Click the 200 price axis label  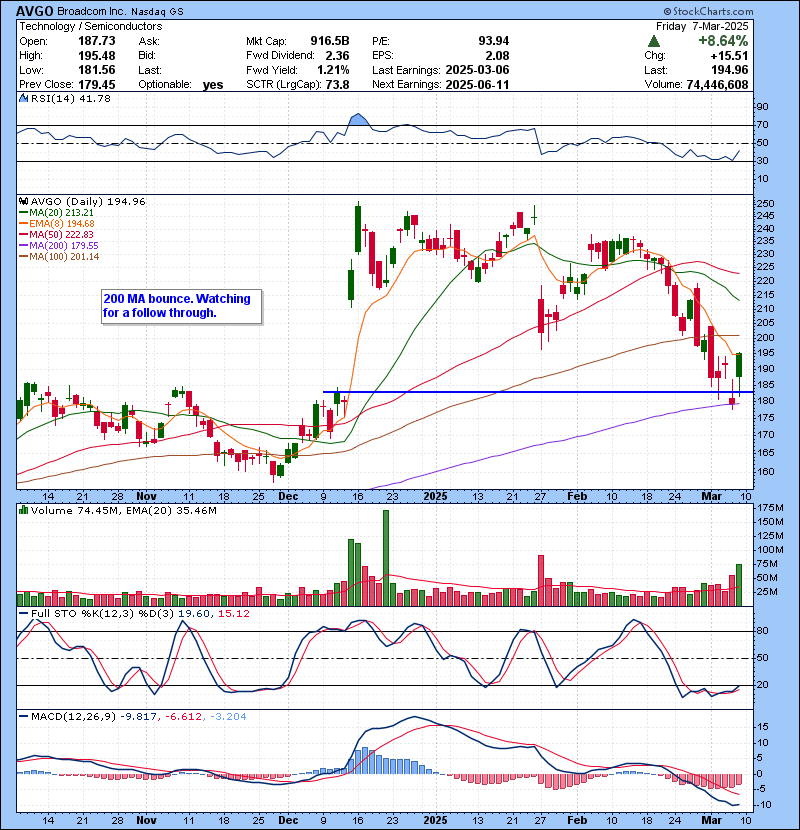coord(766,337)
